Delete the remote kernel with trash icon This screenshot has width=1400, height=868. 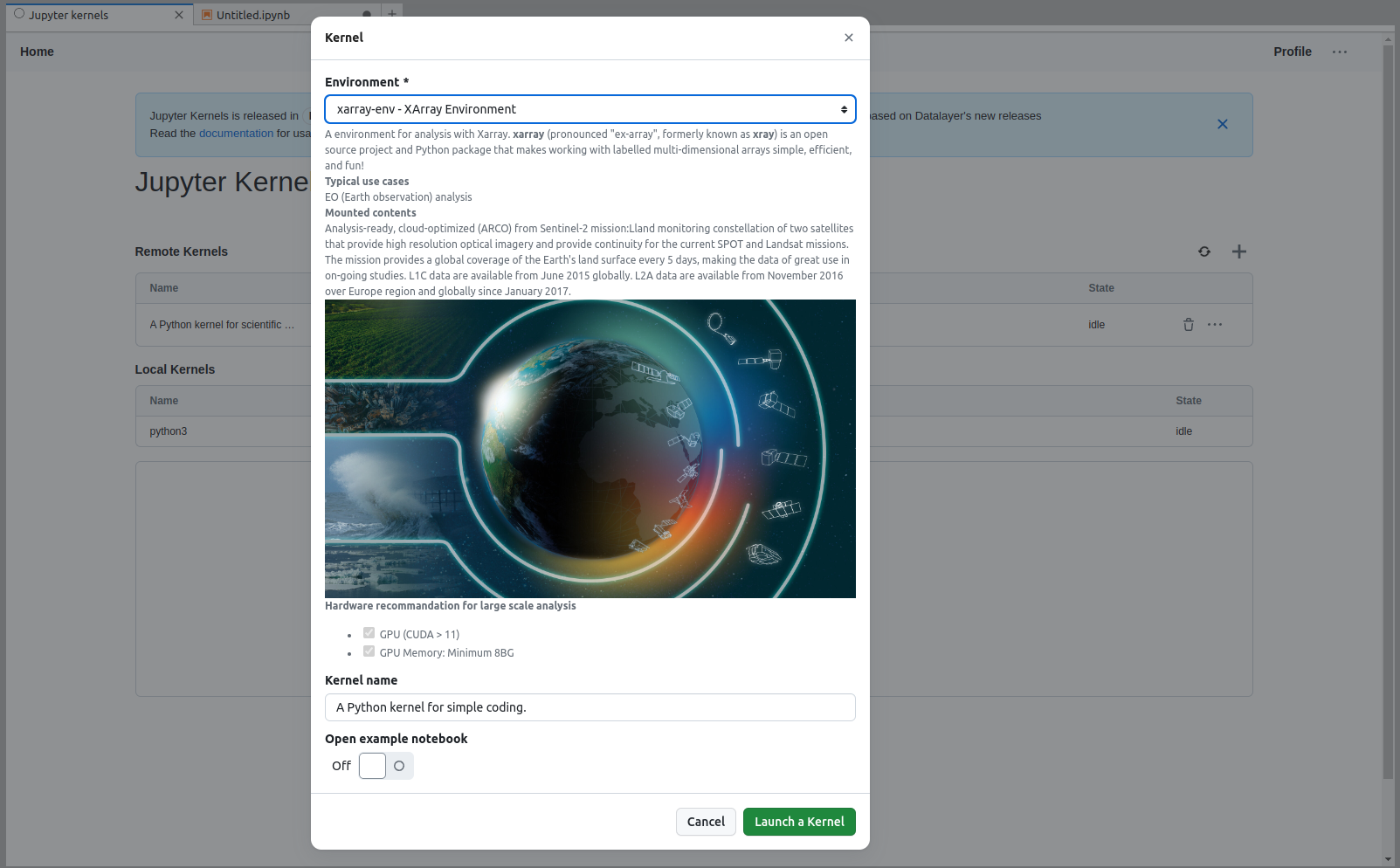1189,325
